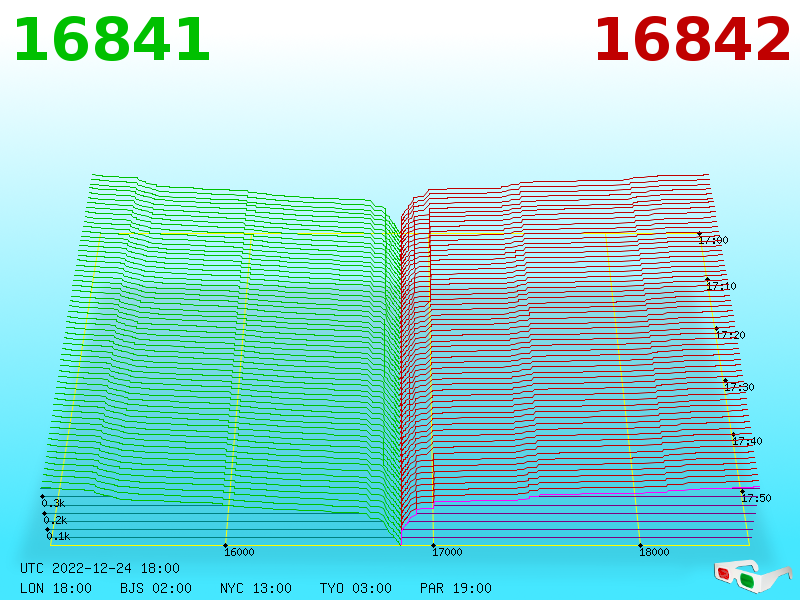Select the 16000 price axis label
This screenshot has width=800, height=600.
[x=239, y=552]
